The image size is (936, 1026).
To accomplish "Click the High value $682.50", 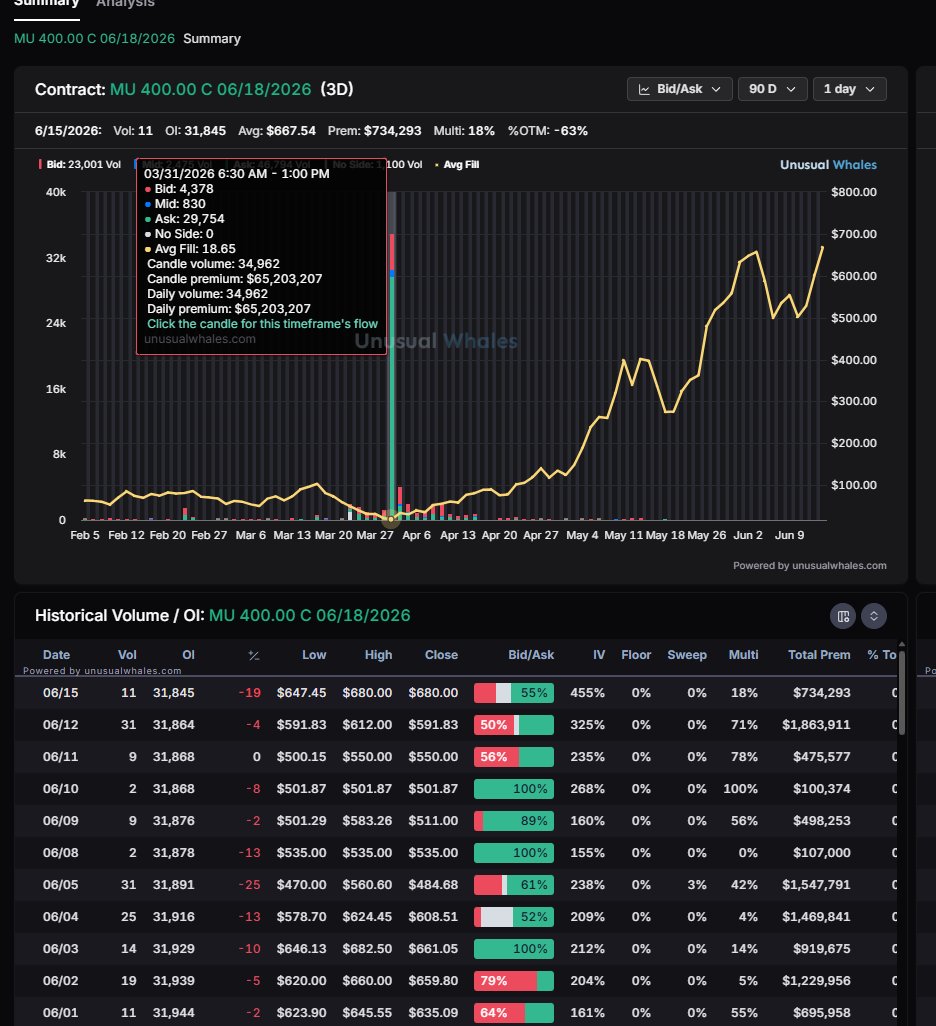I will pyautogui.click(x=367, y=949).
